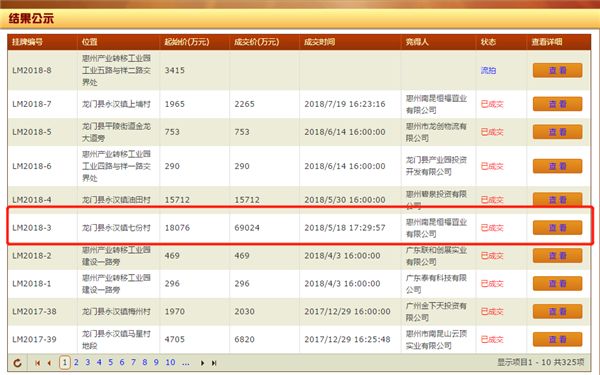Click 已成交 status in LM2018-3 row
Screen dimensions: 600x375
click(492, 228)
